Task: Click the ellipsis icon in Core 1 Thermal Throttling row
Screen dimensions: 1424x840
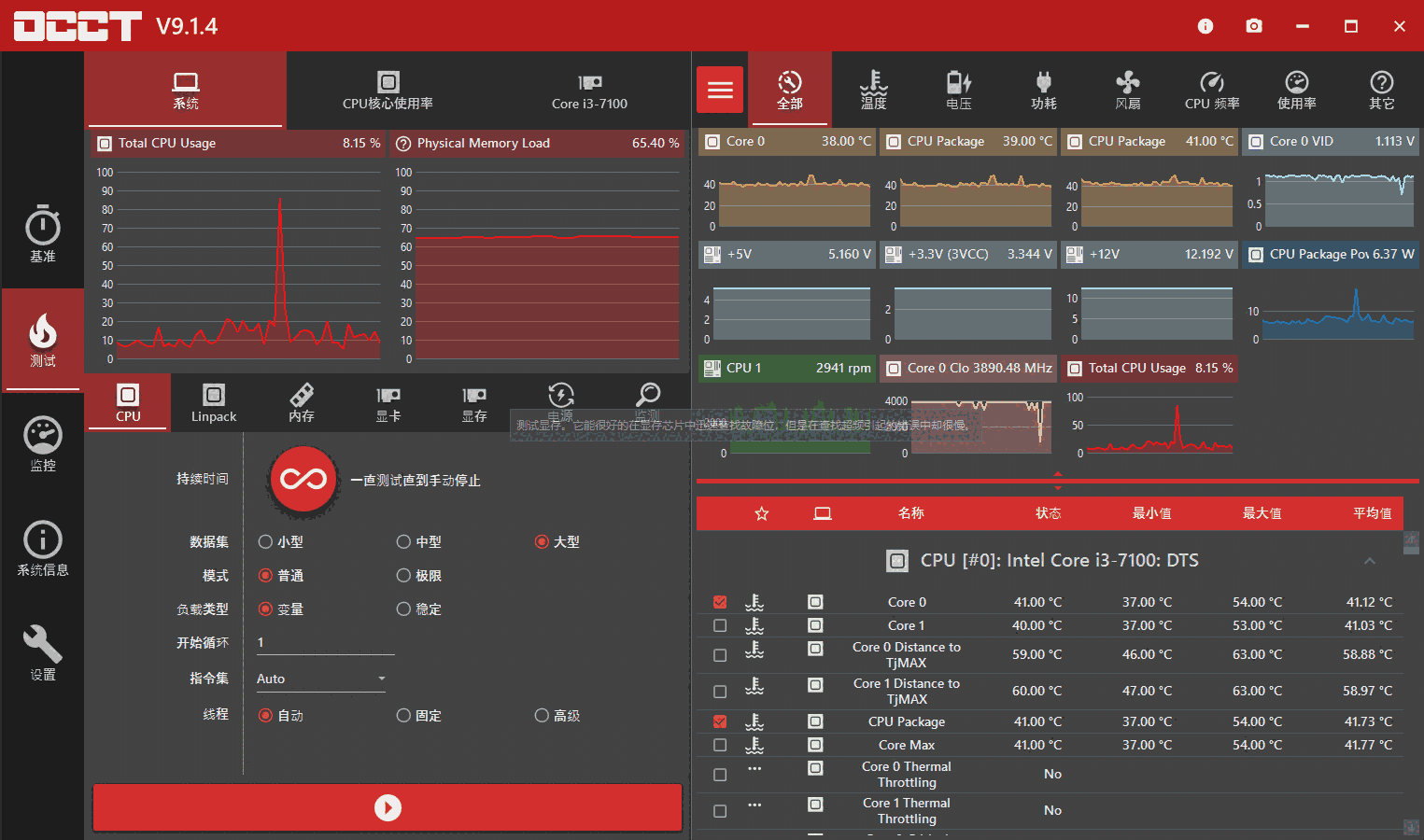Action: point(754,805)
